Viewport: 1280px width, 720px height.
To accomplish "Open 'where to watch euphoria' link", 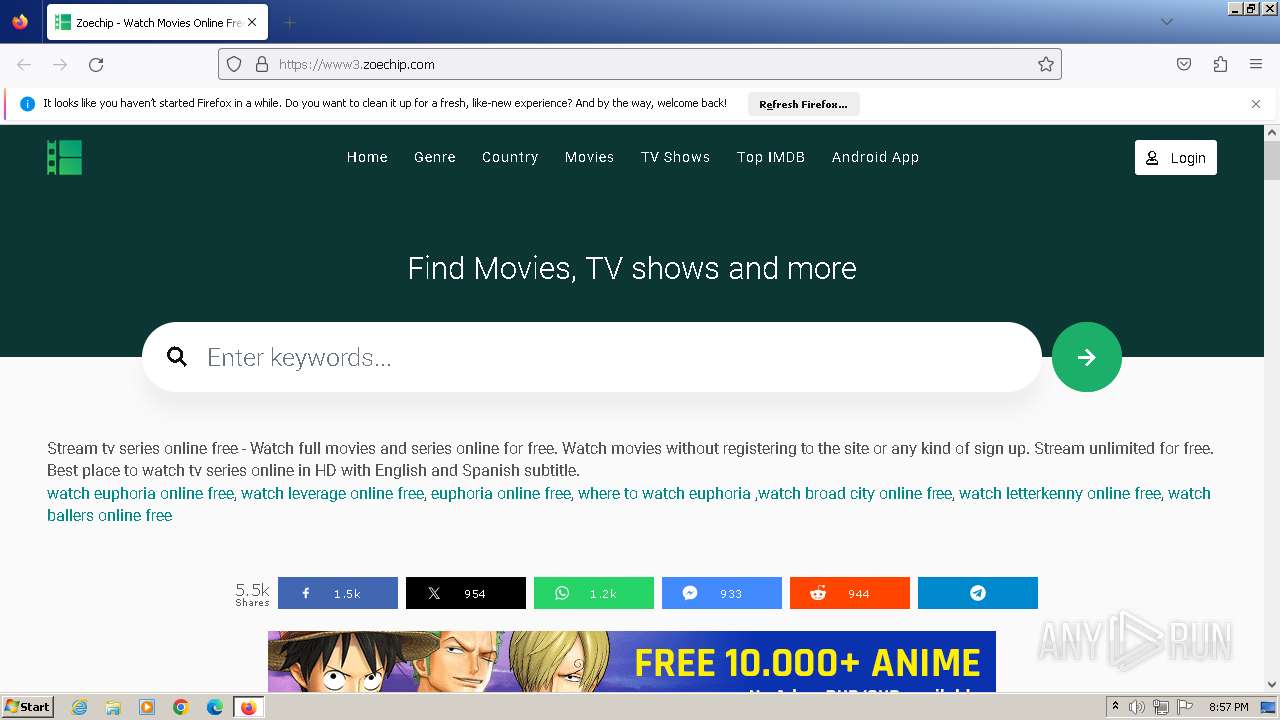I will pos(664,493).
